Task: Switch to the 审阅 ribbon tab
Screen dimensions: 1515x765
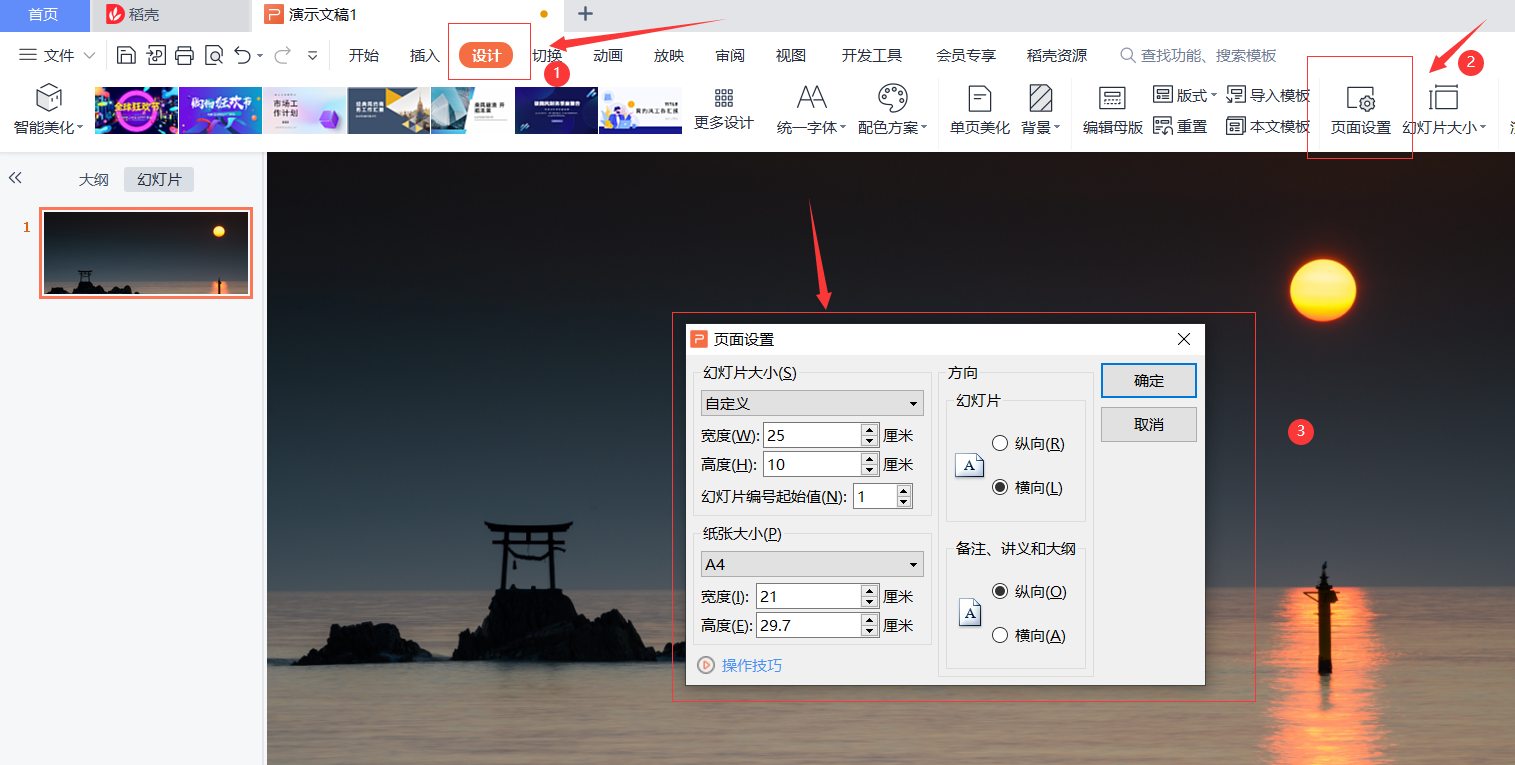Action: tap(730, 55)
